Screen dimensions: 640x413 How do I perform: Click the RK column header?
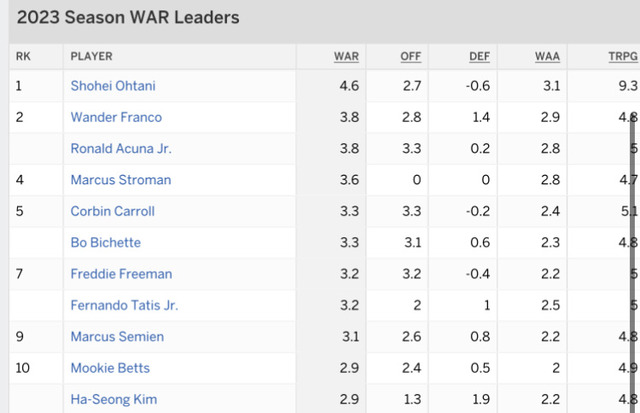pos(23,56)
